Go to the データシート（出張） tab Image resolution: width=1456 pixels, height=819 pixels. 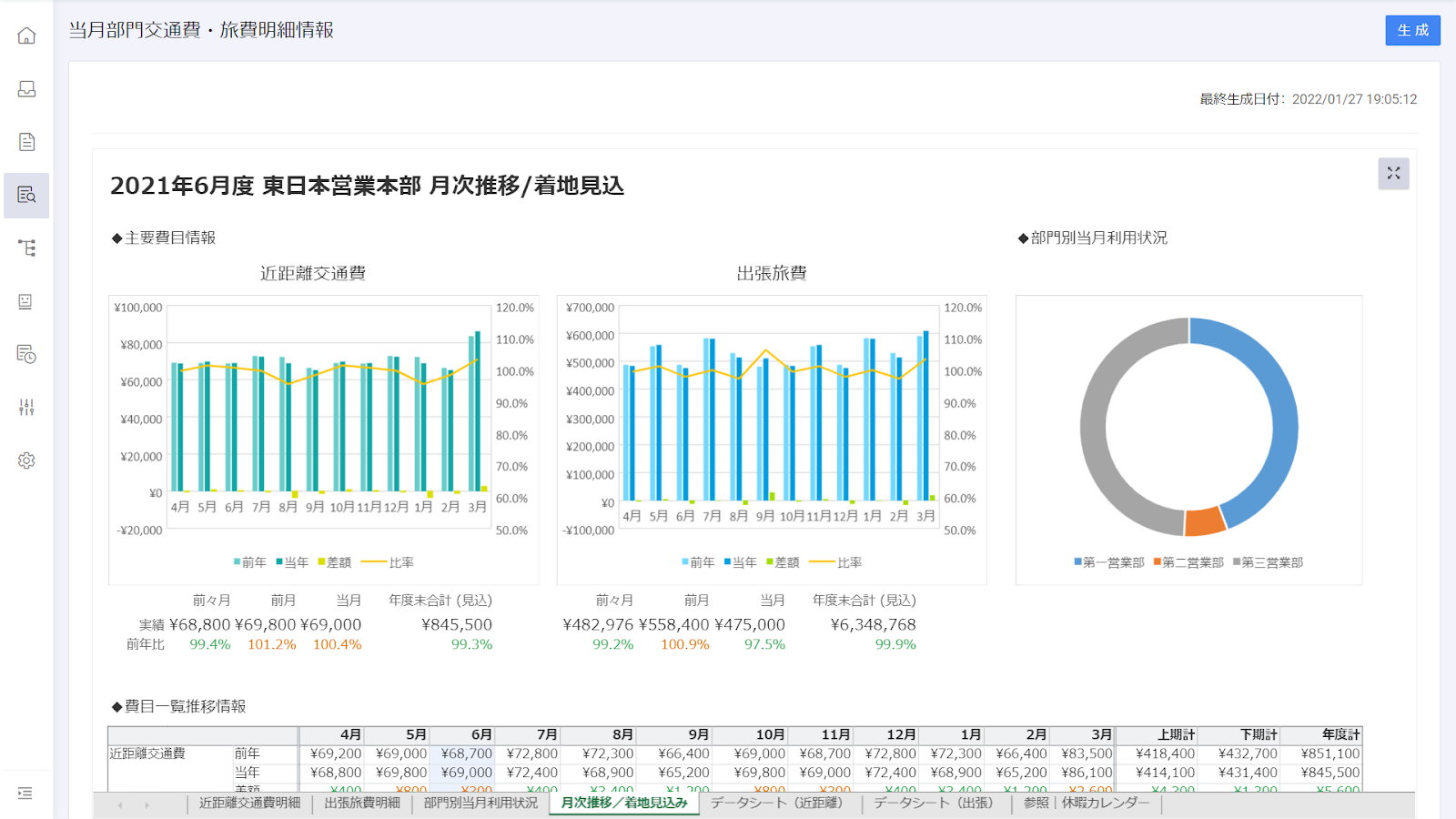(x=934, y=803)
